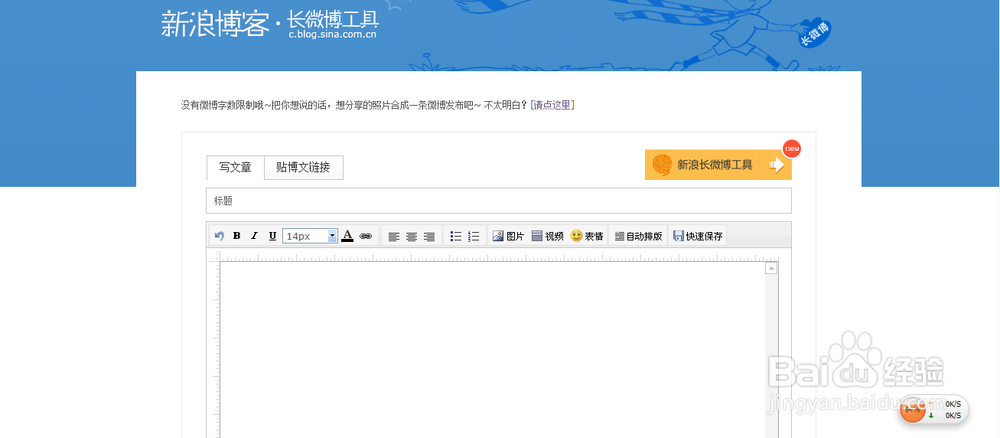The image size is (1000, 438).
Task: Insert a picture via 图片
Action: (508, 236)
